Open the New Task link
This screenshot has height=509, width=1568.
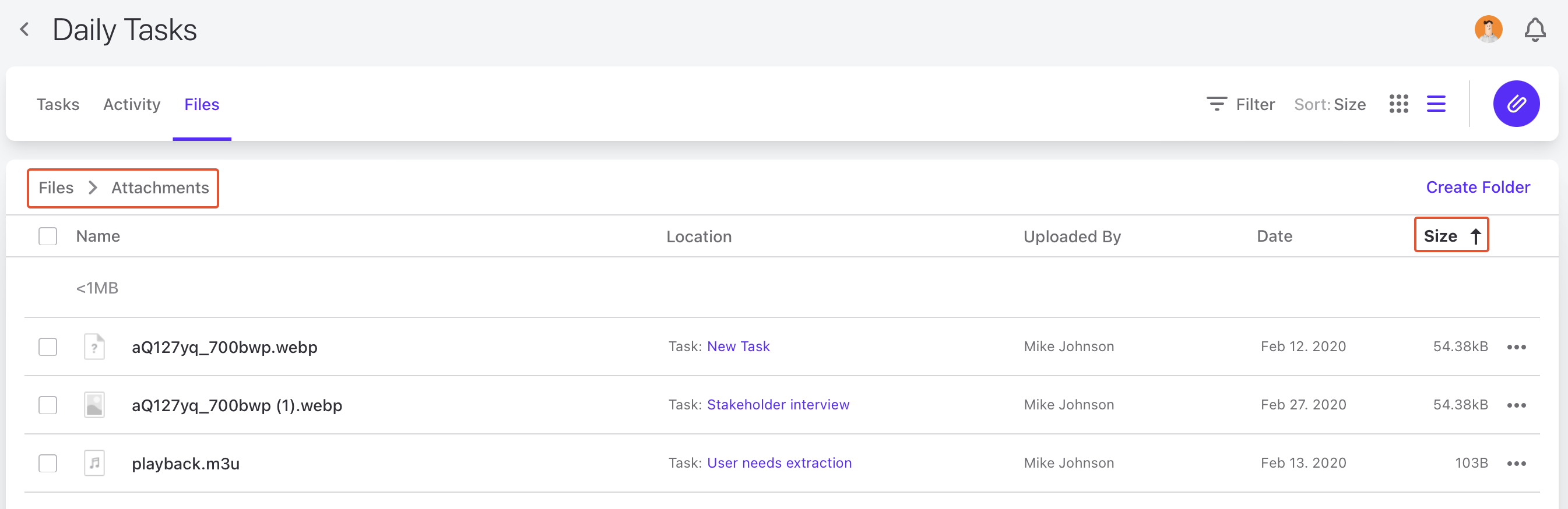pos(738,347)
